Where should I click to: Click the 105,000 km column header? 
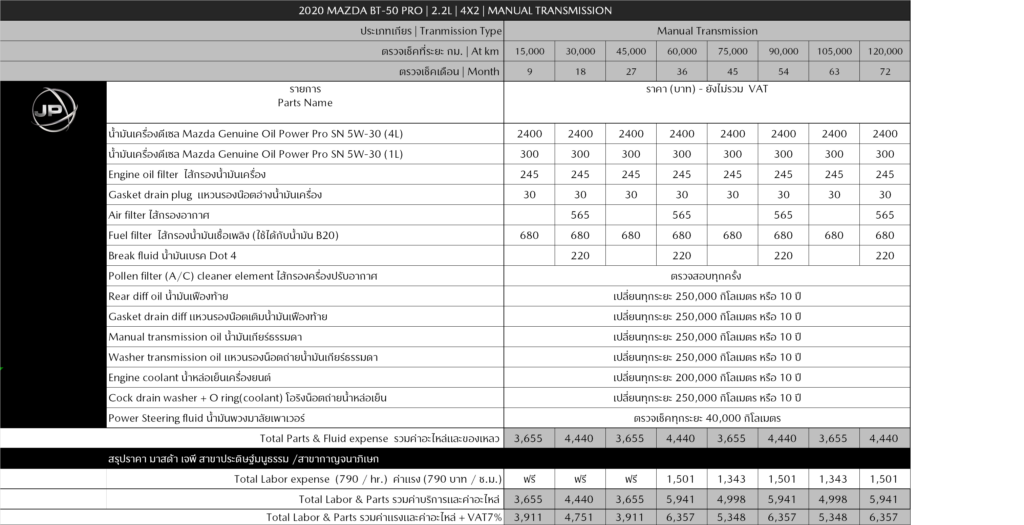834,51
